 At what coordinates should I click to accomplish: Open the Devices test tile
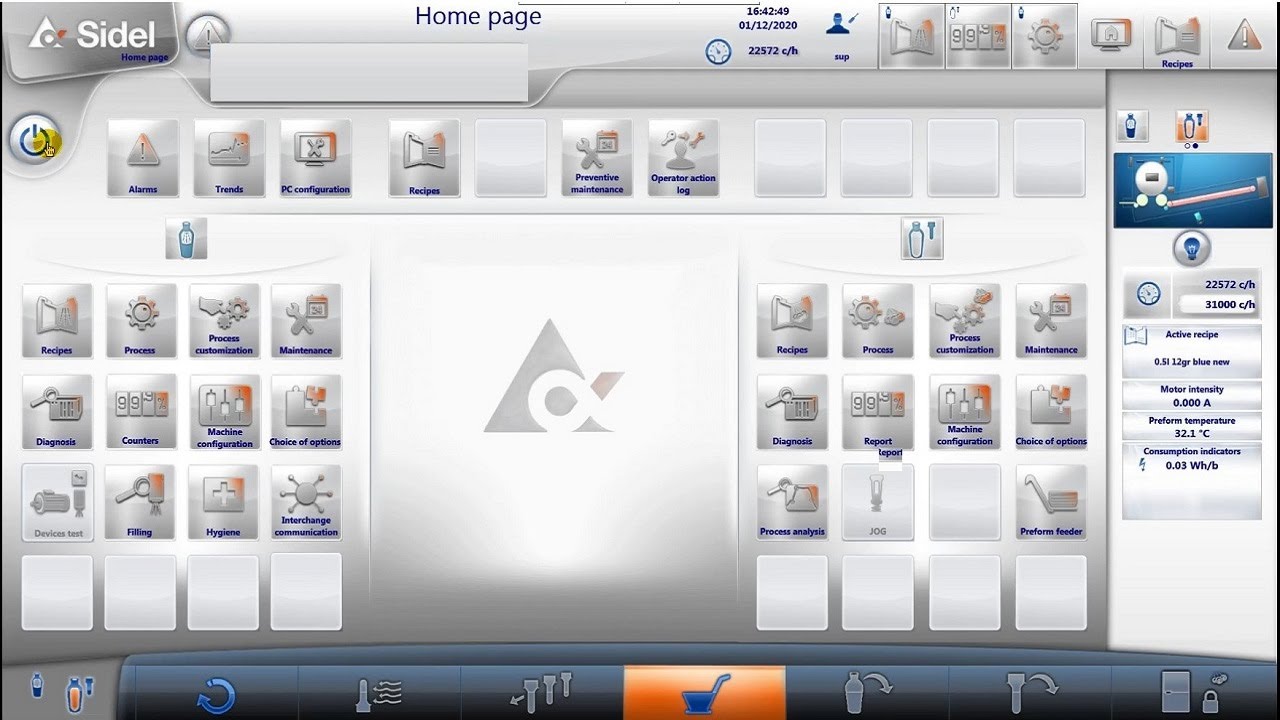[x=57, y=503]
